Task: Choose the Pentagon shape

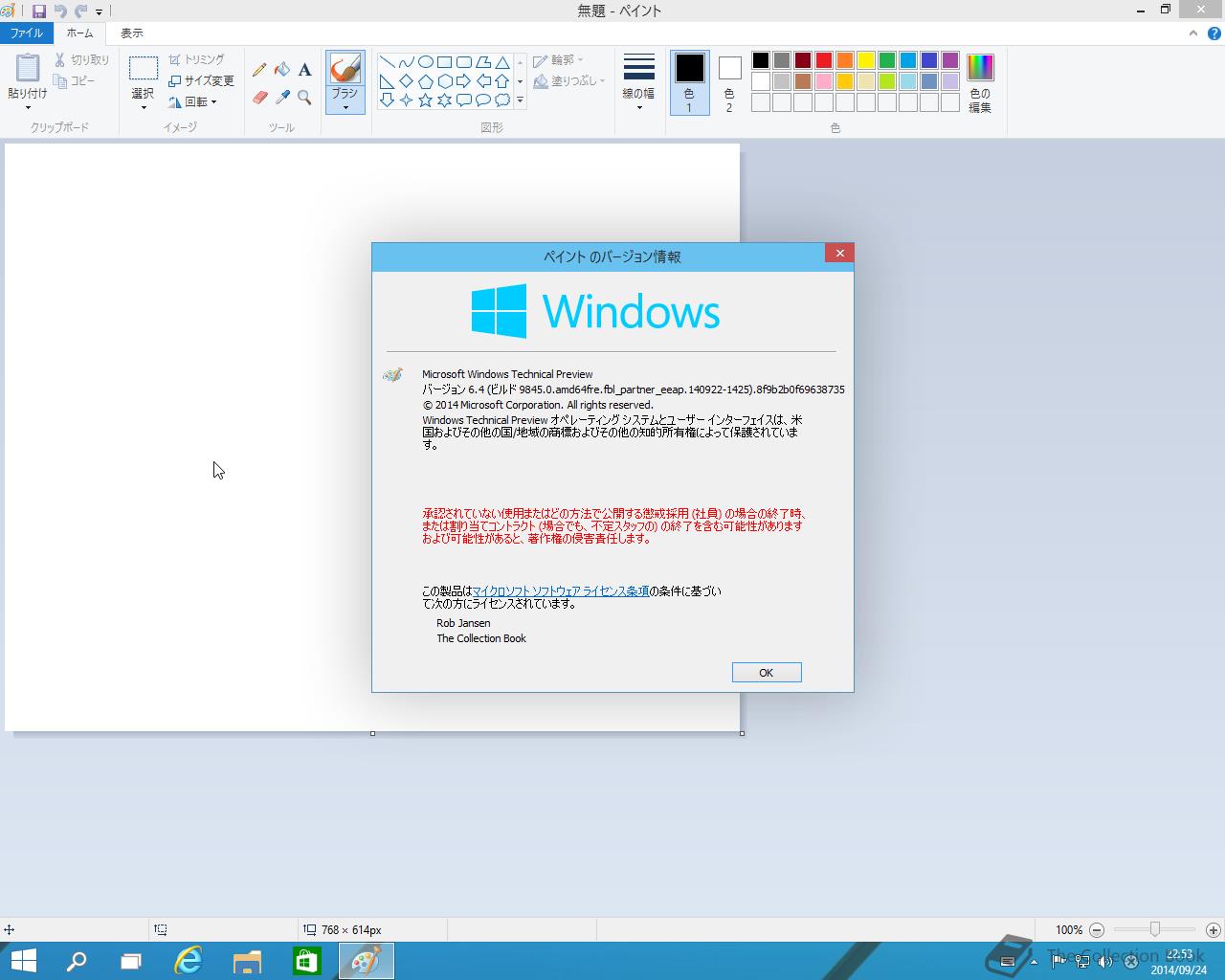Action: (426, 81)
